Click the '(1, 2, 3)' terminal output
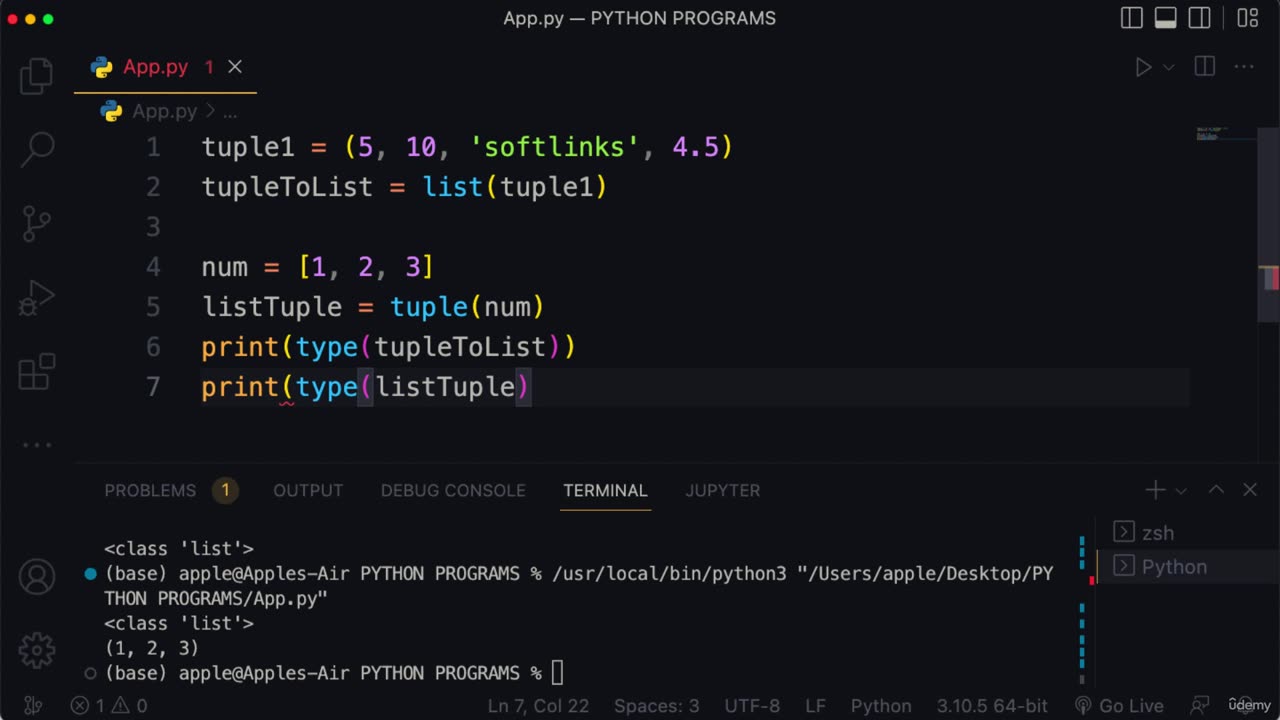The image size is (1280, 720). coord(152,648)
